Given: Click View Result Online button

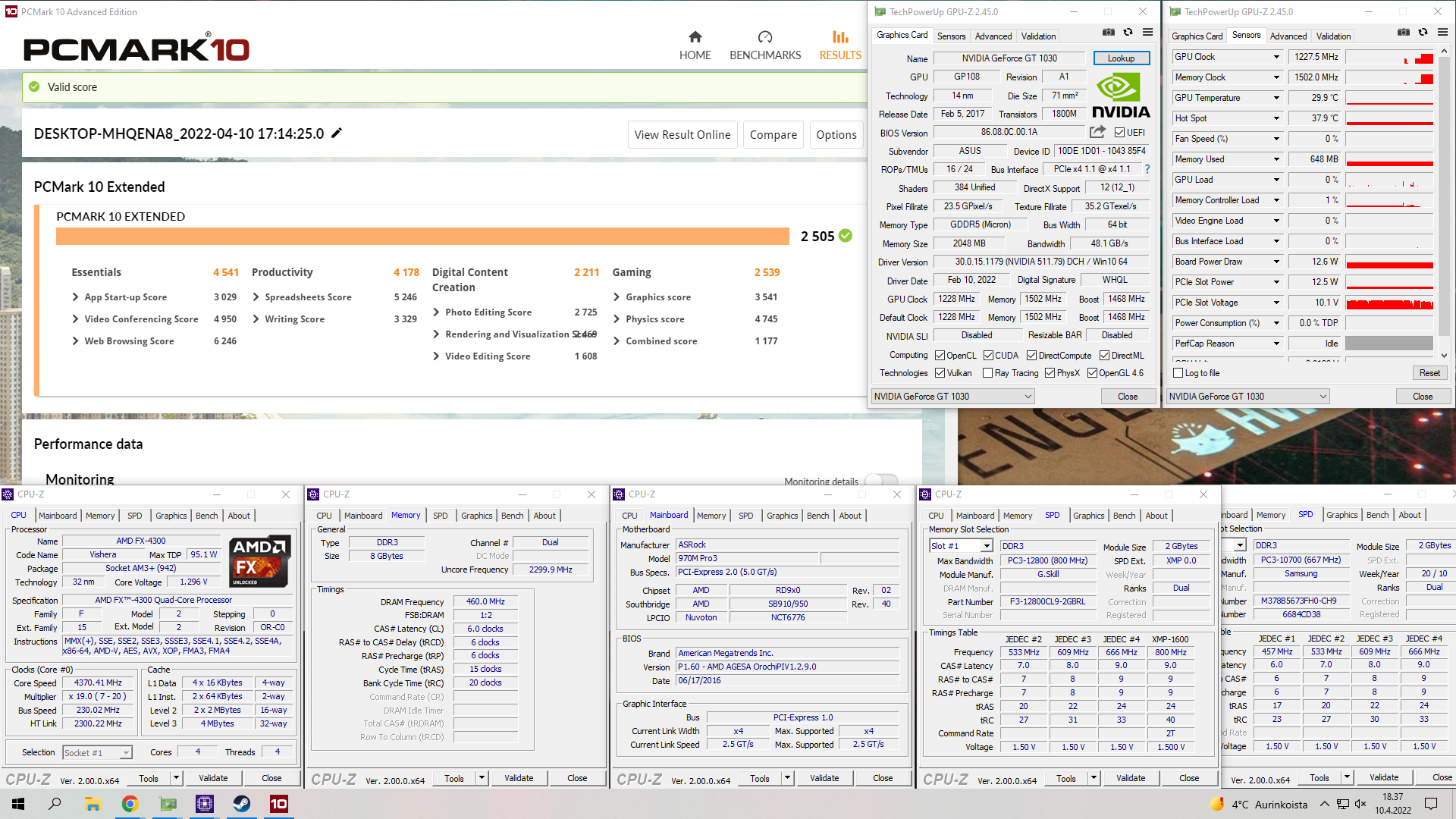Looking at the screenshot, I should [682, 135].
